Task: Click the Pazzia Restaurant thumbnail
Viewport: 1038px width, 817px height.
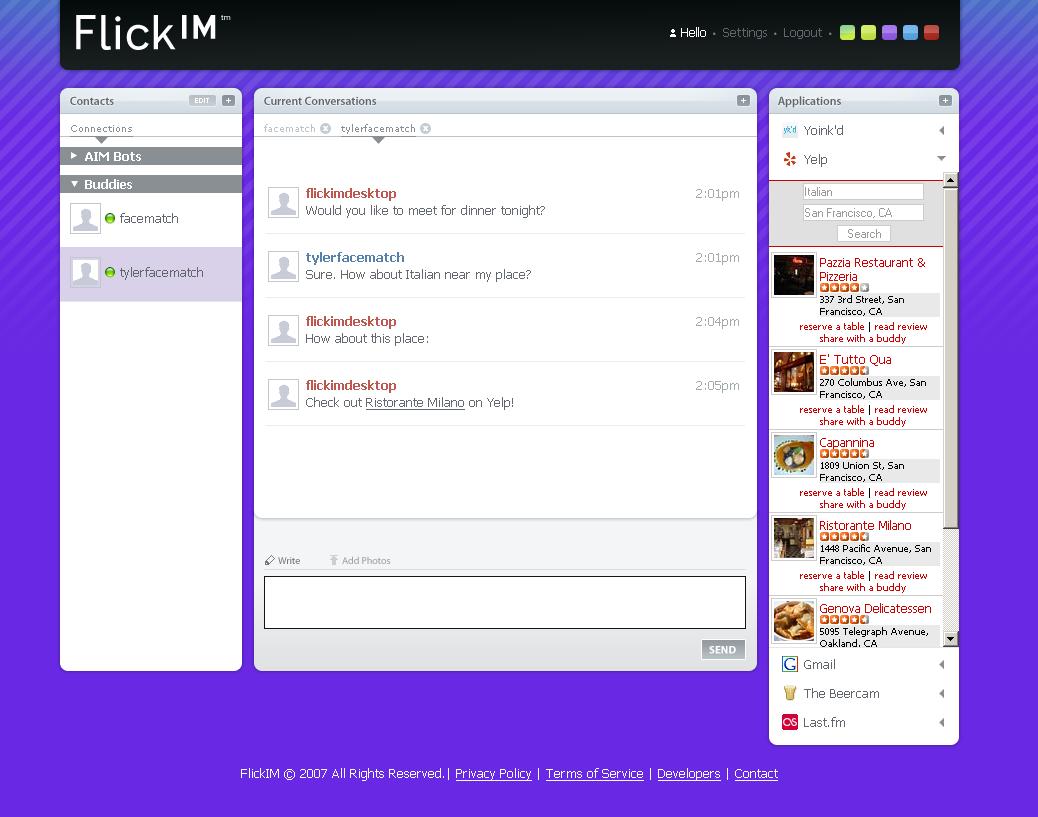Action: tap(794, 274)
